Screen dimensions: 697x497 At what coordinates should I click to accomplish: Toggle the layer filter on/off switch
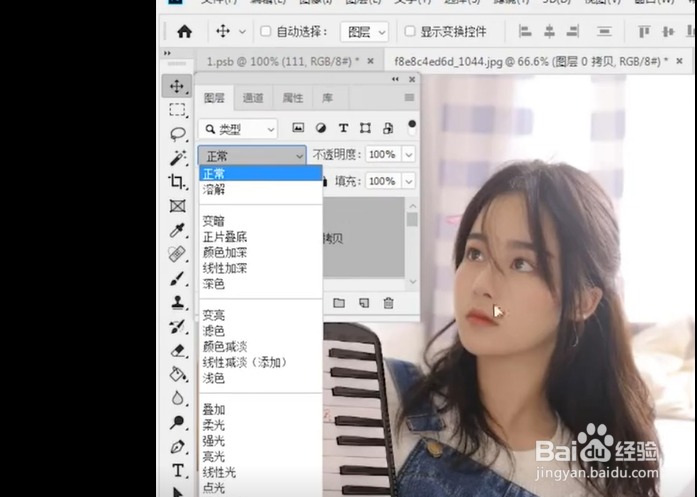pos(412,127)
